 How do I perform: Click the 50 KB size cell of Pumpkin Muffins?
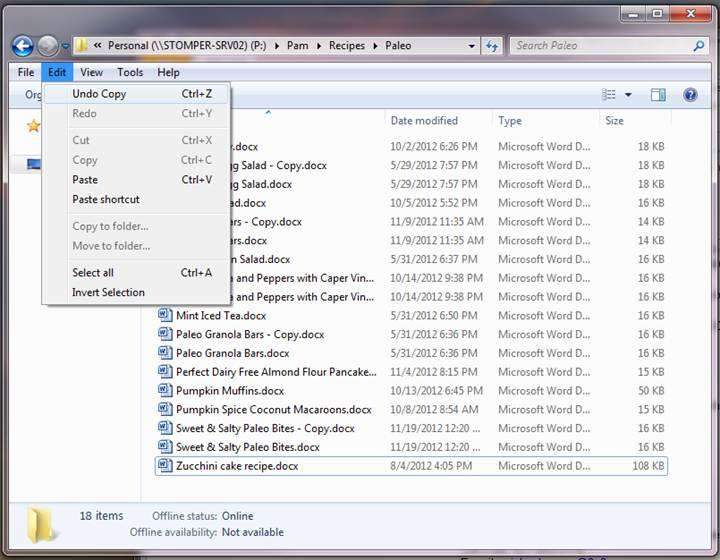[651, 391]
